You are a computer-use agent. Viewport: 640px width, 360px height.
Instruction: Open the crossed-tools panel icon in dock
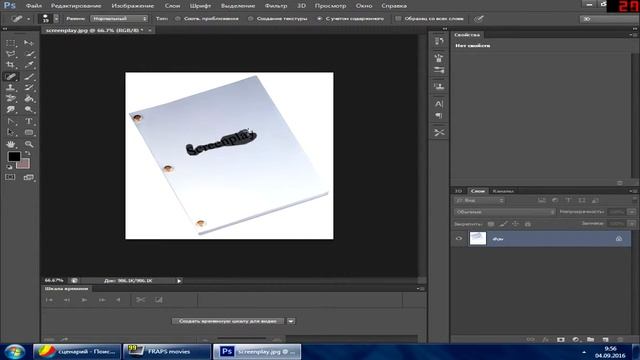tap(439, 132)
